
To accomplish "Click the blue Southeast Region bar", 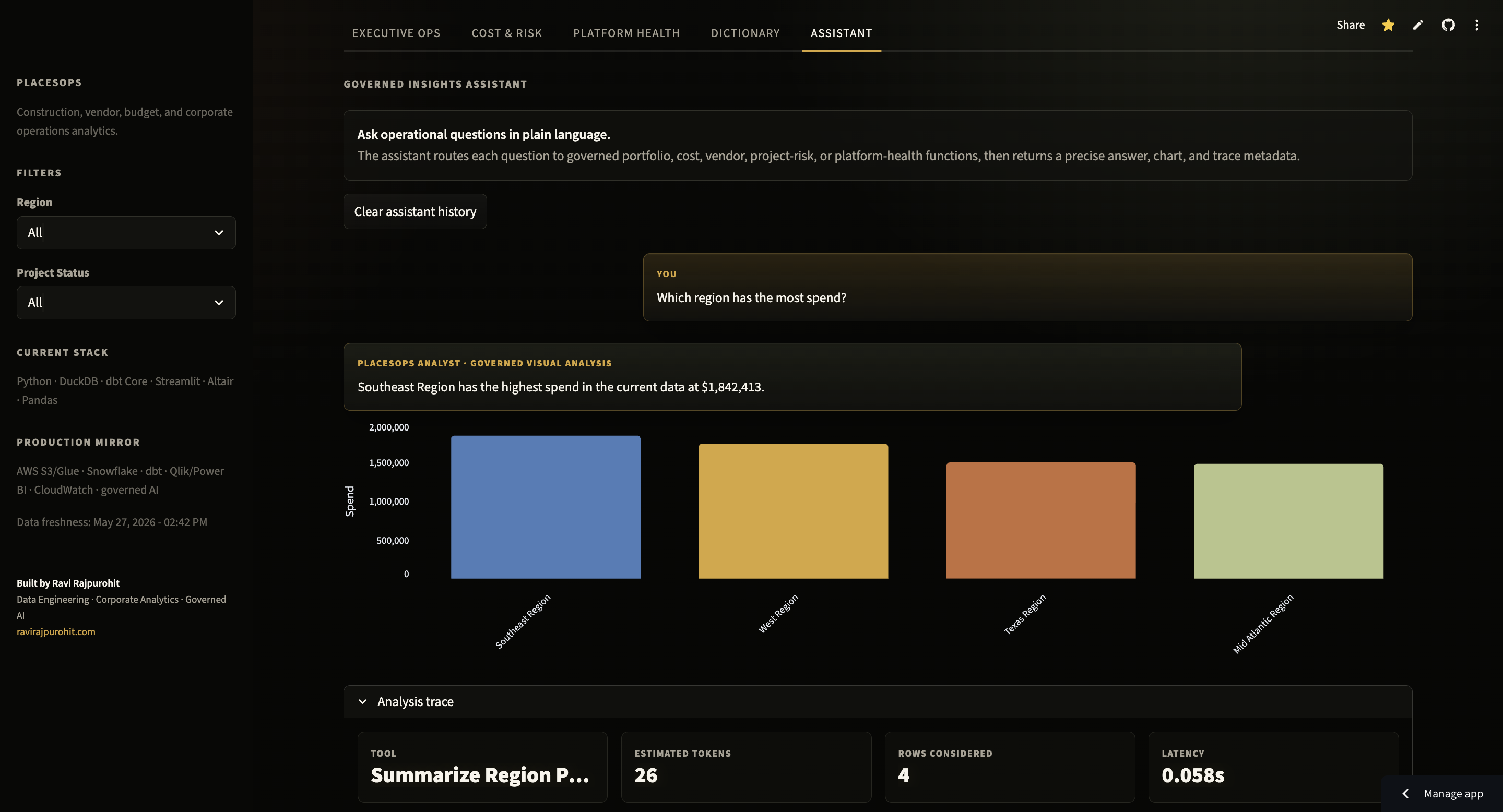I will [546, 507].
